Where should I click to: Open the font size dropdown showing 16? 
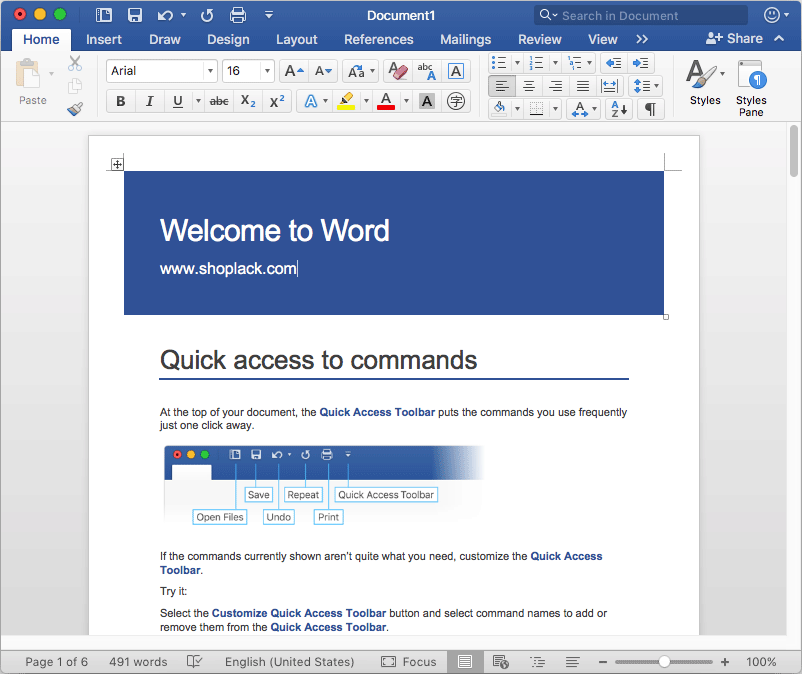[x=267, y=71]
